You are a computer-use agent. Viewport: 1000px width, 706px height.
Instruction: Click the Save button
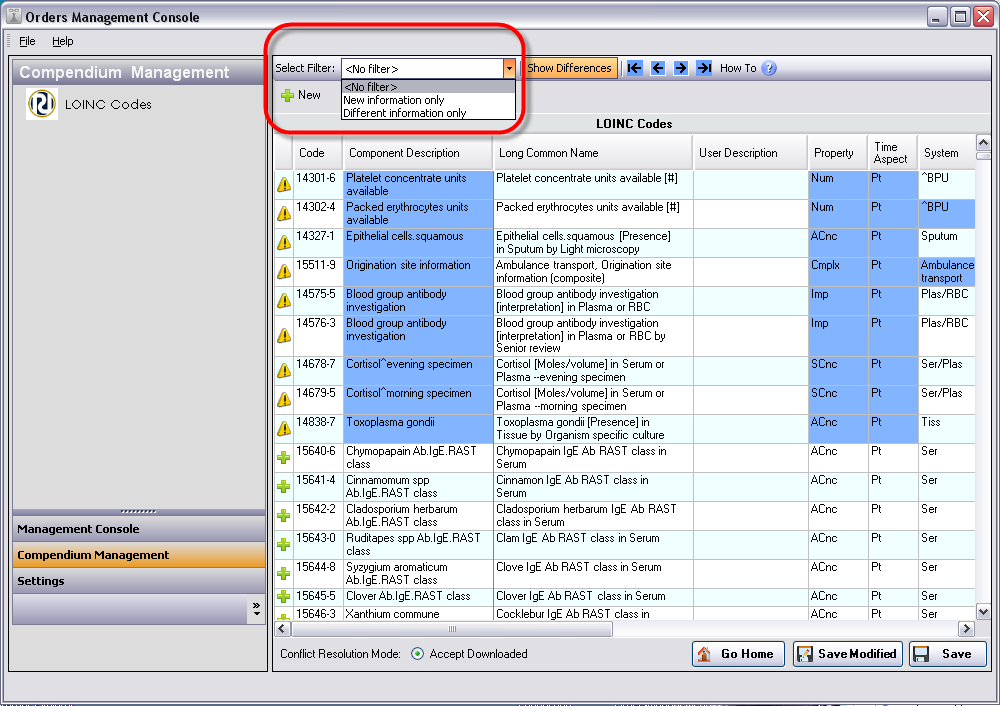[948, 654]
